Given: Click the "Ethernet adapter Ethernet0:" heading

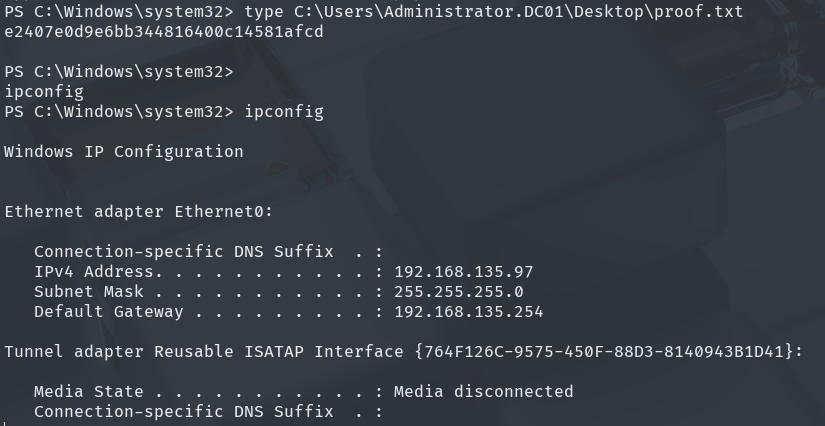Looking at the screenshot, I should click(x=139, y=212).
